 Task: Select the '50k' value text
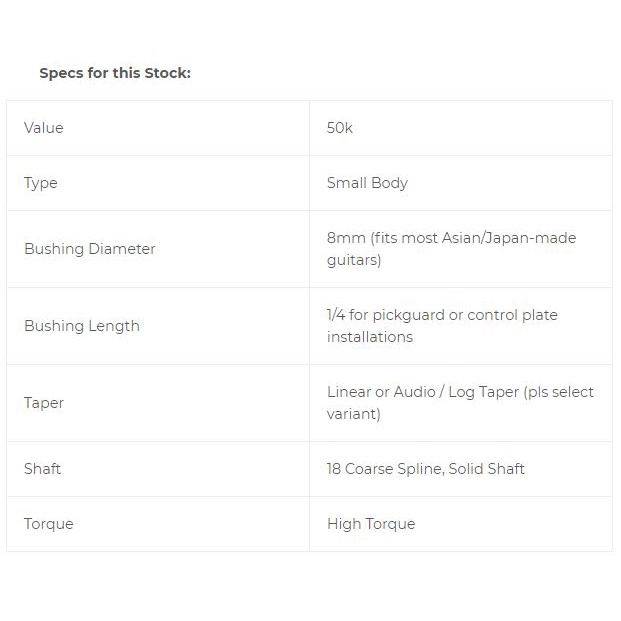(x=340, y=128)
